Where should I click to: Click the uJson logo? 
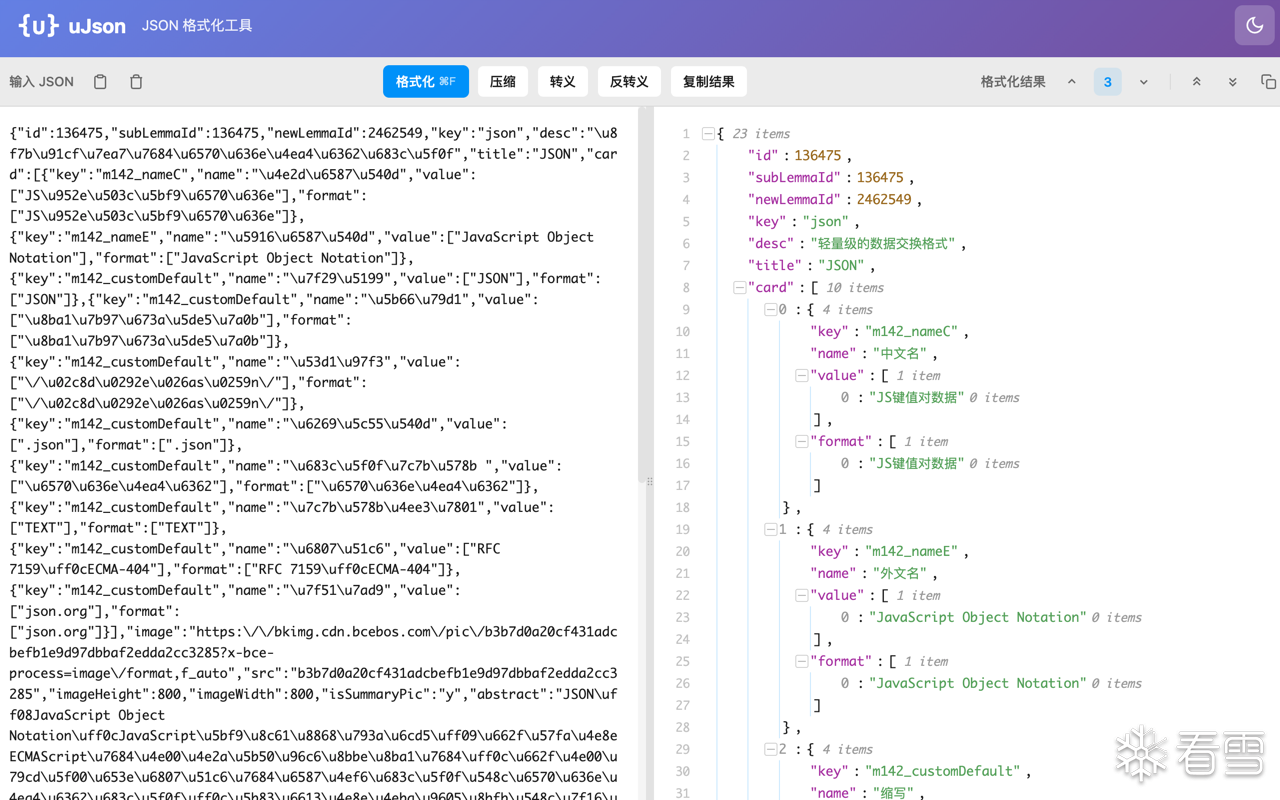click(72, 26)
